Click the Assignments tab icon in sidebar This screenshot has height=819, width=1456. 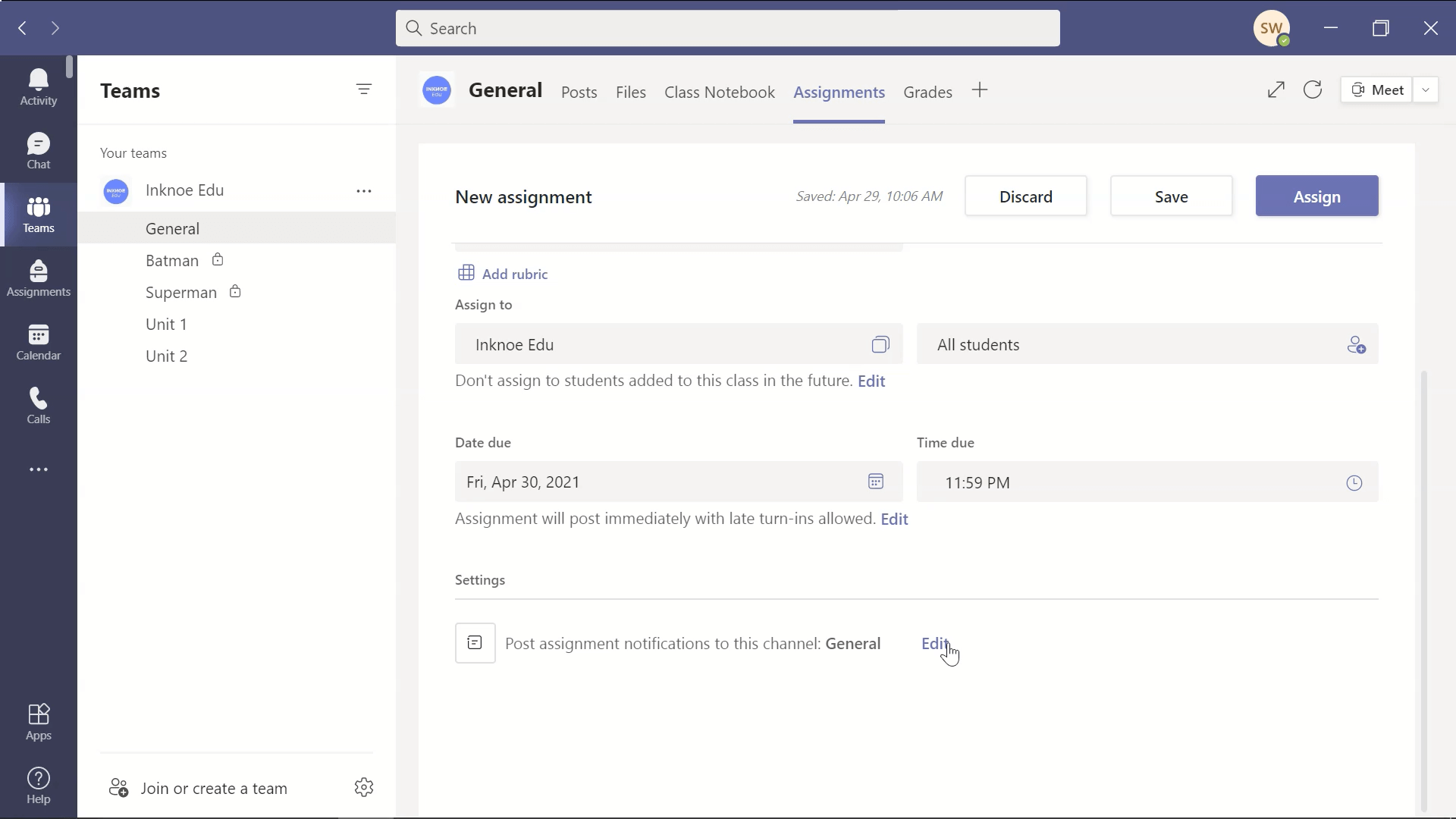pyautogui.click(x=38, y=278)
